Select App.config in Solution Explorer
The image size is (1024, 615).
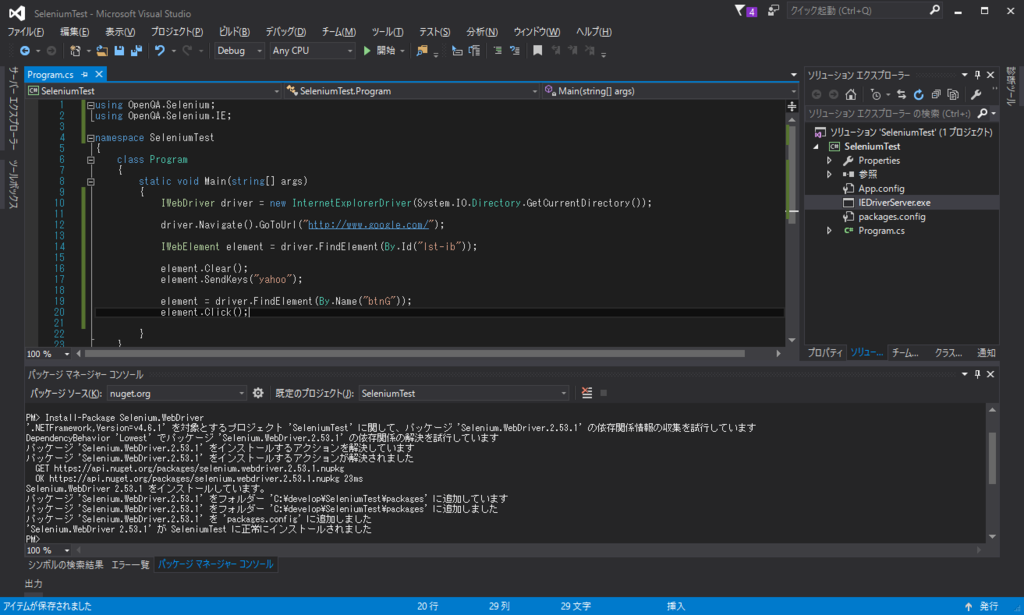tap(881, 189)
